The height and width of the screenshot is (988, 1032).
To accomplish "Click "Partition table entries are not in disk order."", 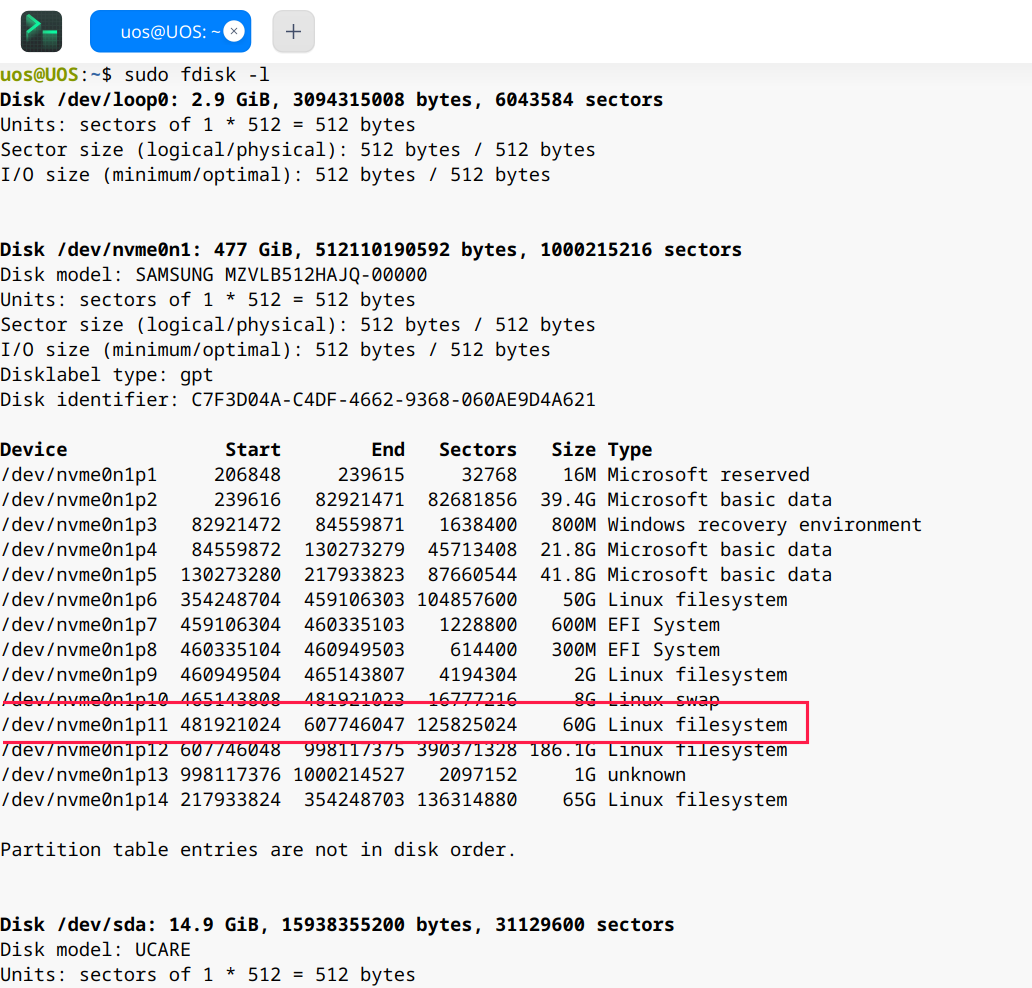I will [x=258, y=850].
